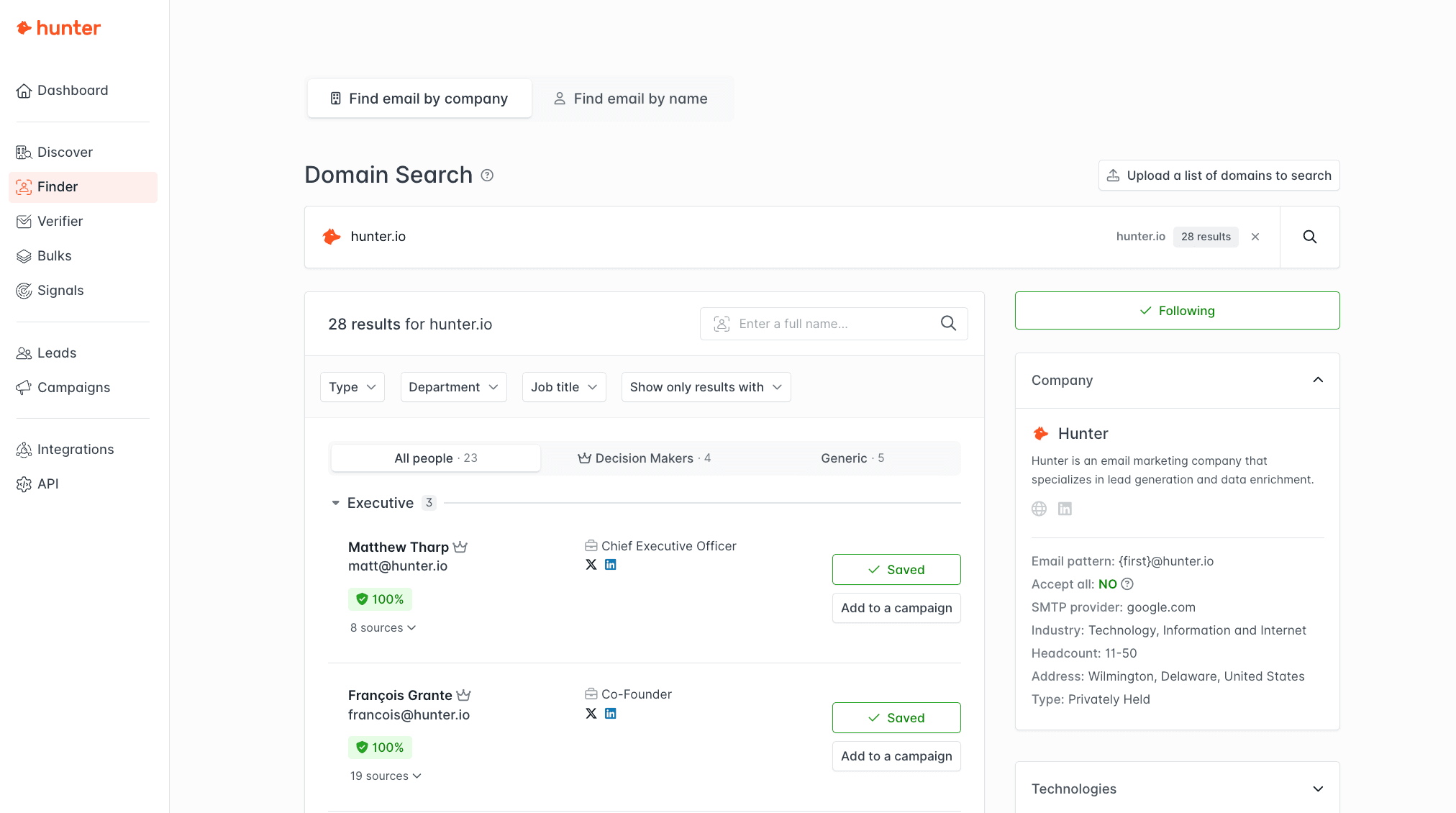Click Accept all help question icon
Screen dimensions: 1456x813
click(1127, 584)
